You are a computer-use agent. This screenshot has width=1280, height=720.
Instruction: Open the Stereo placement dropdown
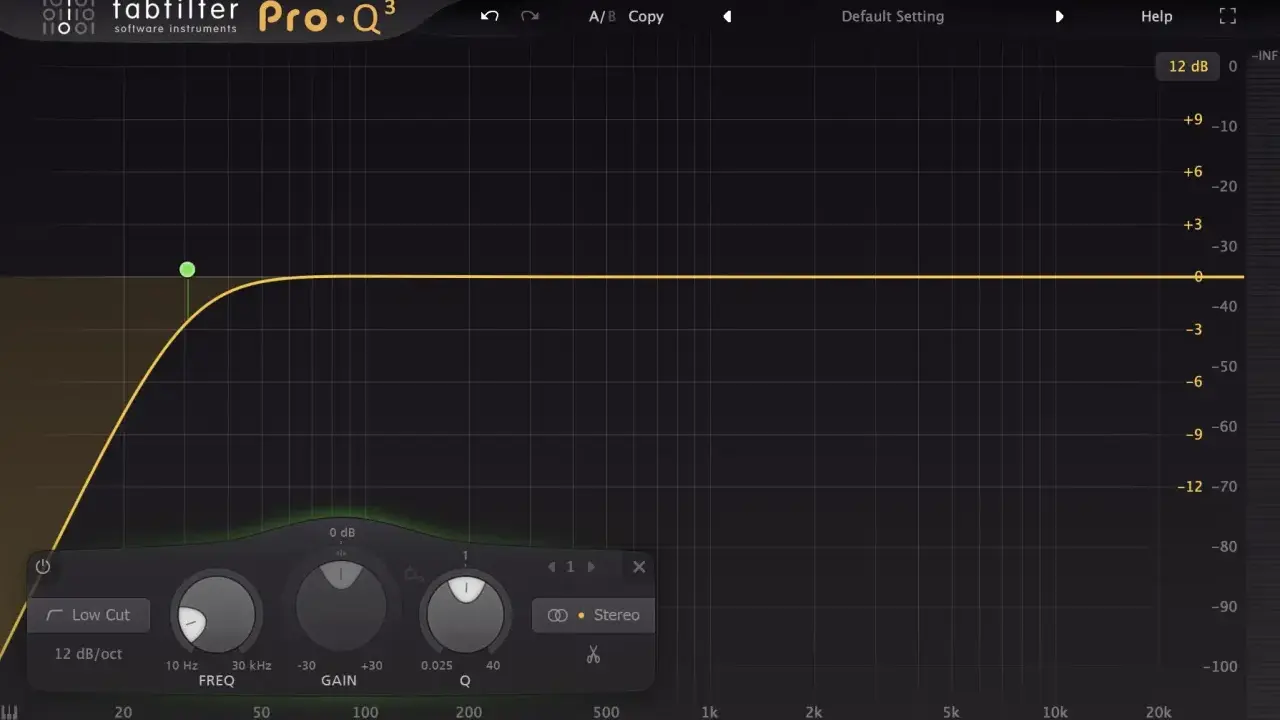(594, 615)
